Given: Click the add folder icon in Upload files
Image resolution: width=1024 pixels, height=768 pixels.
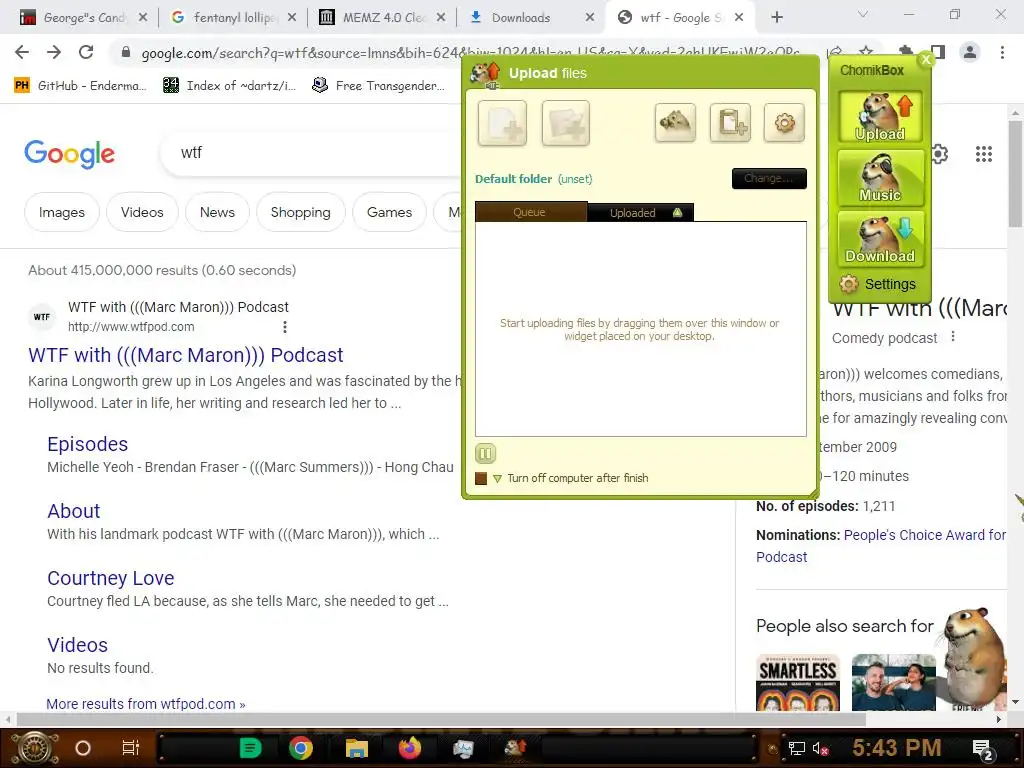Looking at the screenshot, I should 566,123.
